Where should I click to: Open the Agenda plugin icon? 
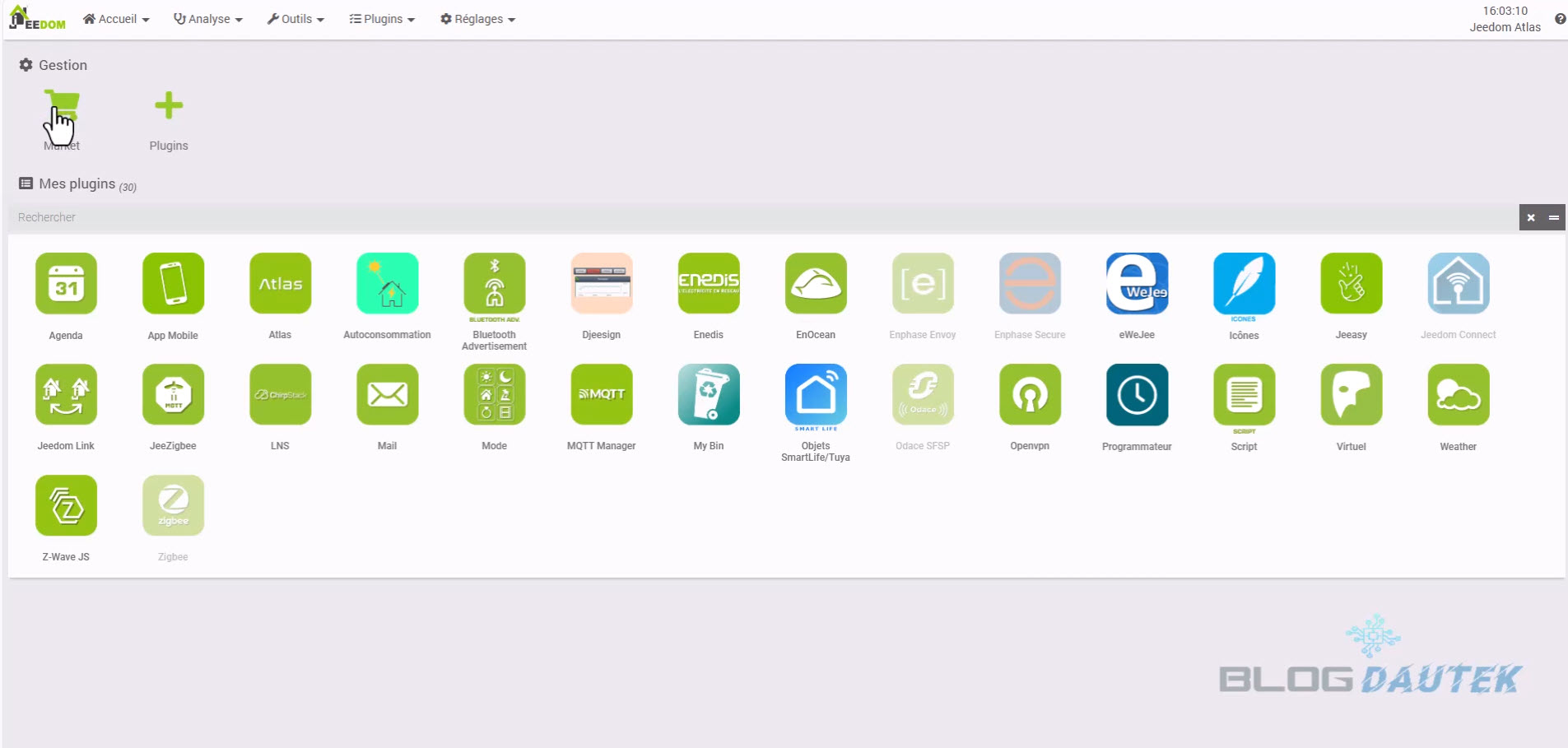pyautogui.click(x=66, y=284)
